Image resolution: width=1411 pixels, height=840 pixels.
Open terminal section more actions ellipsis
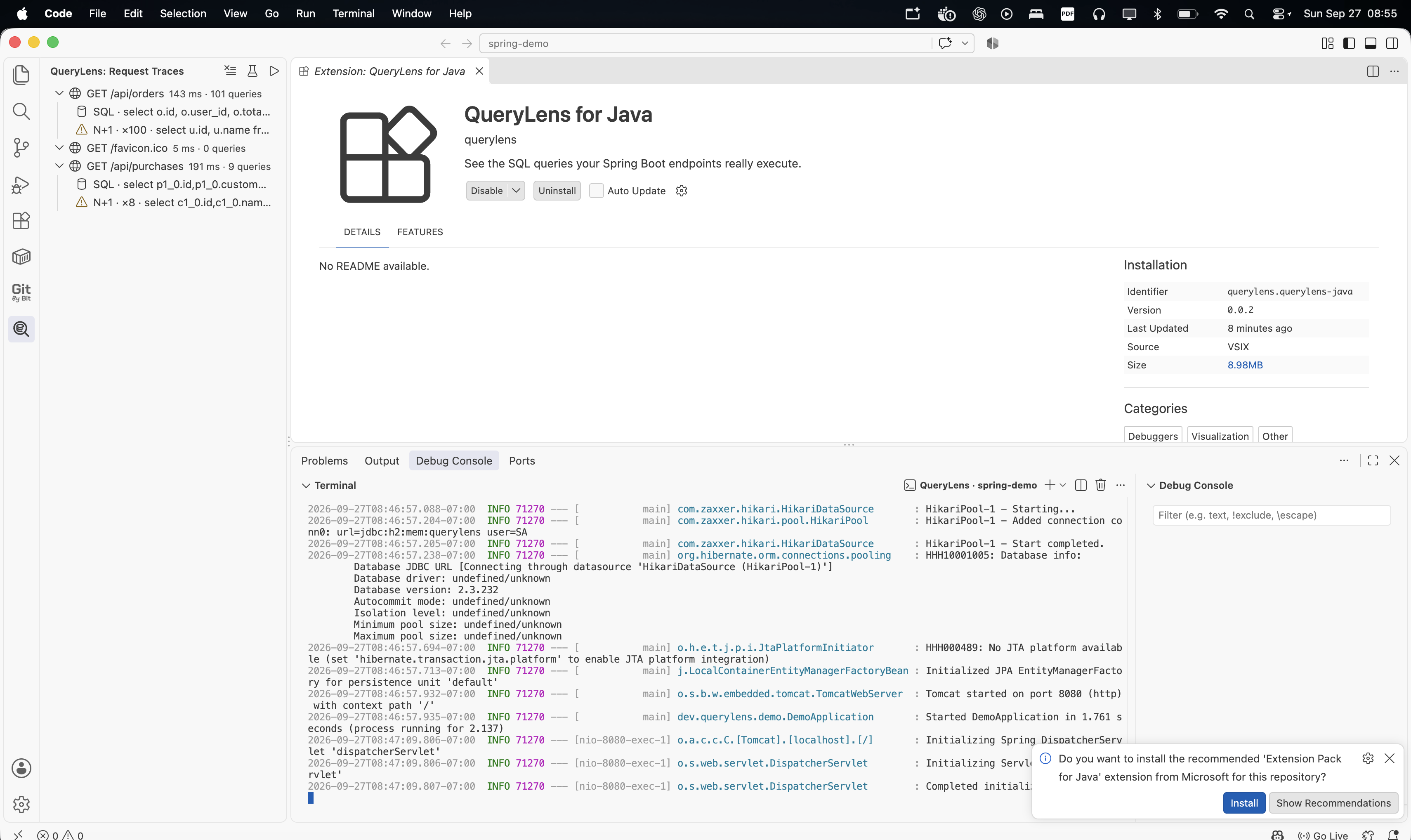coord(1120,485)
